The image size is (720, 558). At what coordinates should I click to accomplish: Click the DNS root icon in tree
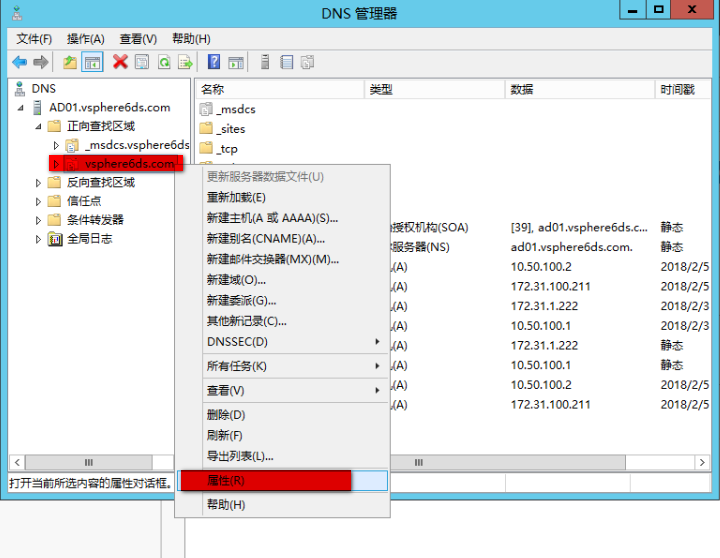[x=19, y=89]
